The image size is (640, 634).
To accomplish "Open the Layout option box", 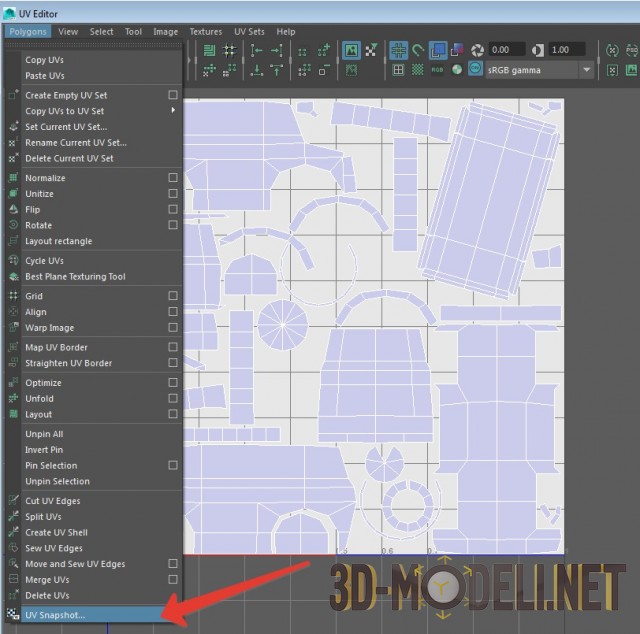I will [x=173, y=414].
